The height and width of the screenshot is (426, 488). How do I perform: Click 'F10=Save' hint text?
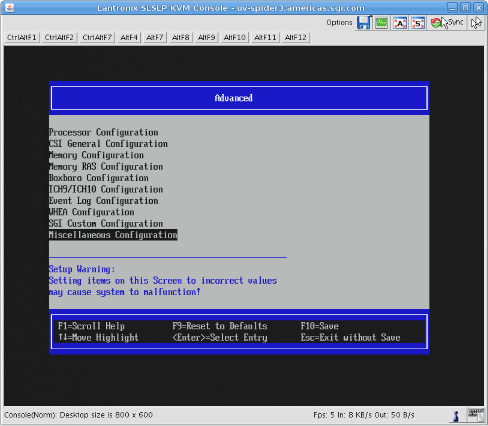coord(320,326)
